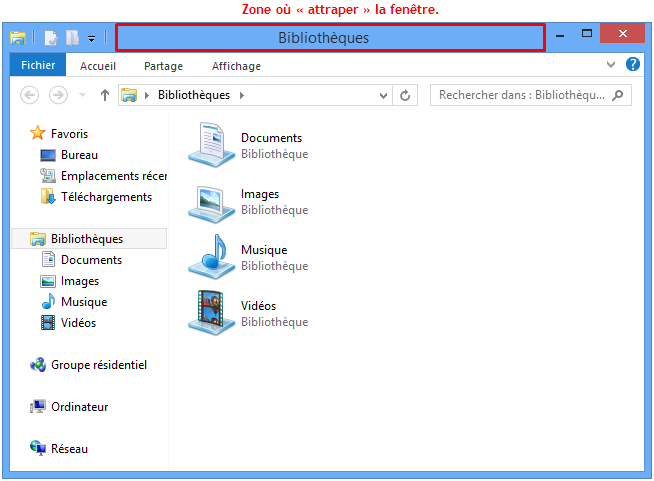
Task: Open Help with the blue question icon
Action: coord(632,64)
